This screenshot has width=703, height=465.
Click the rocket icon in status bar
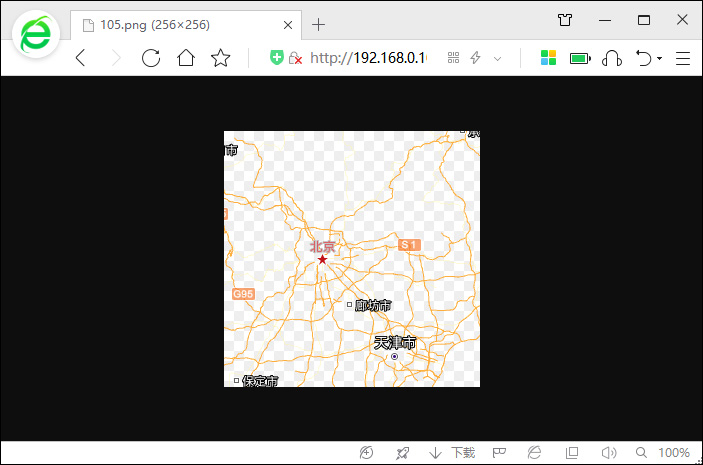(402, 453)
